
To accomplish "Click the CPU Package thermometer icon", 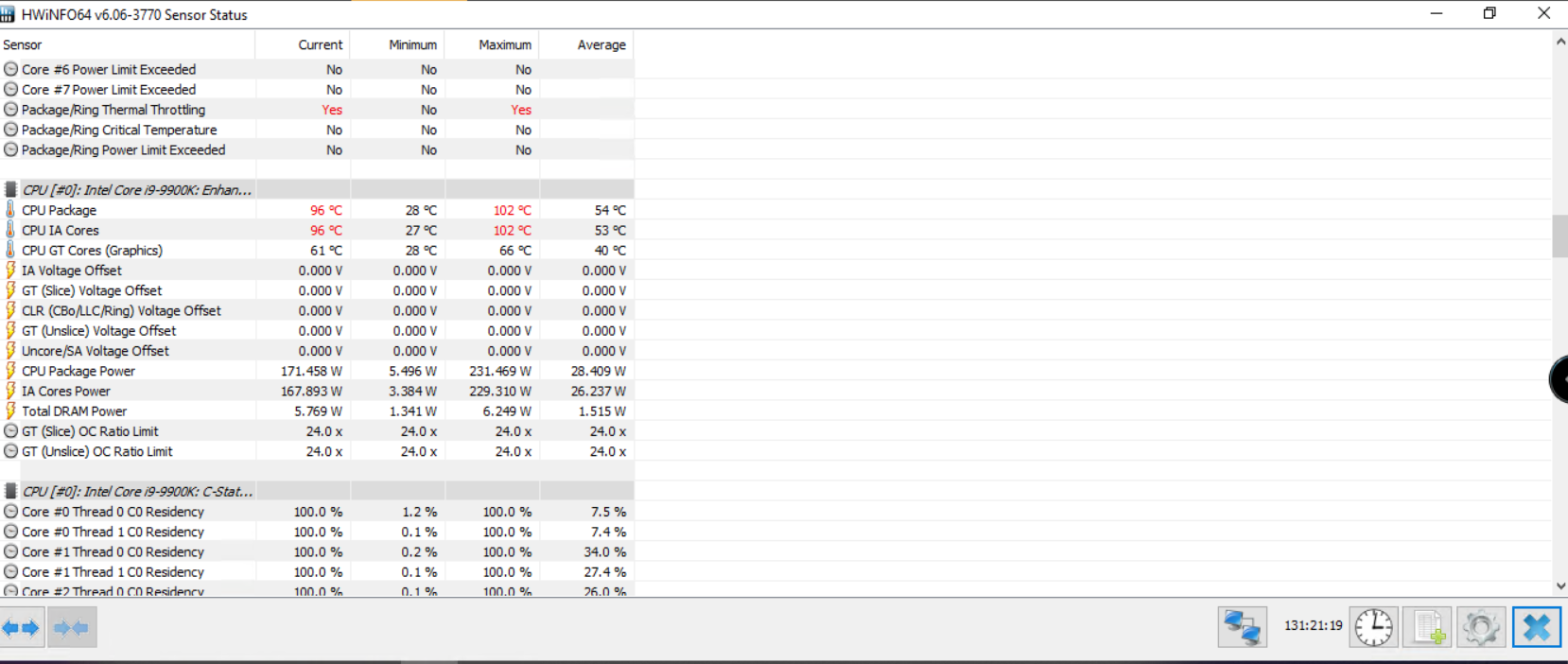I will 10,210.
